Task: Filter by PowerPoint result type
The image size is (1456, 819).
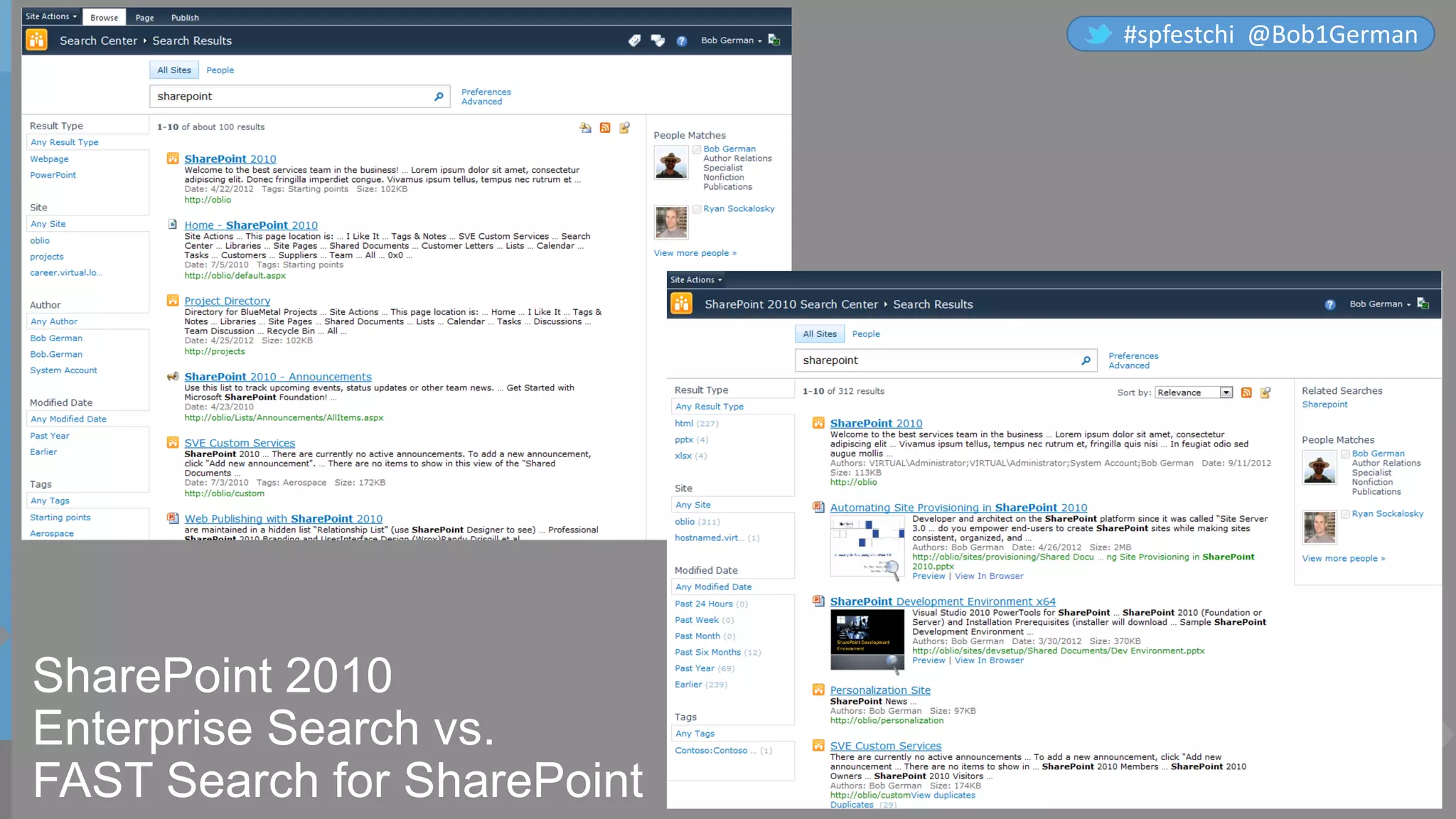Action: click(x=53, y=175)
